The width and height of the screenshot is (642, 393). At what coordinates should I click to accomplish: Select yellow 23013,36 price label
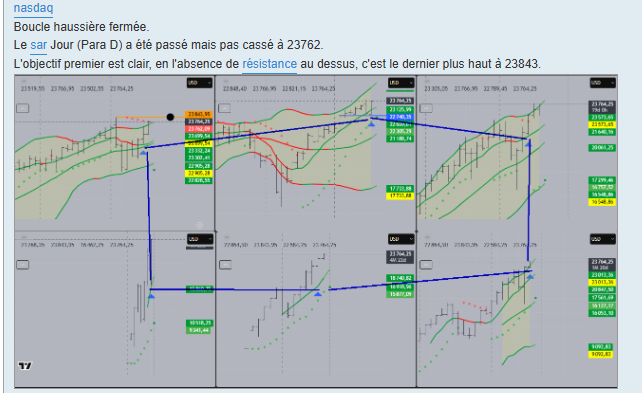click(602, 282)
